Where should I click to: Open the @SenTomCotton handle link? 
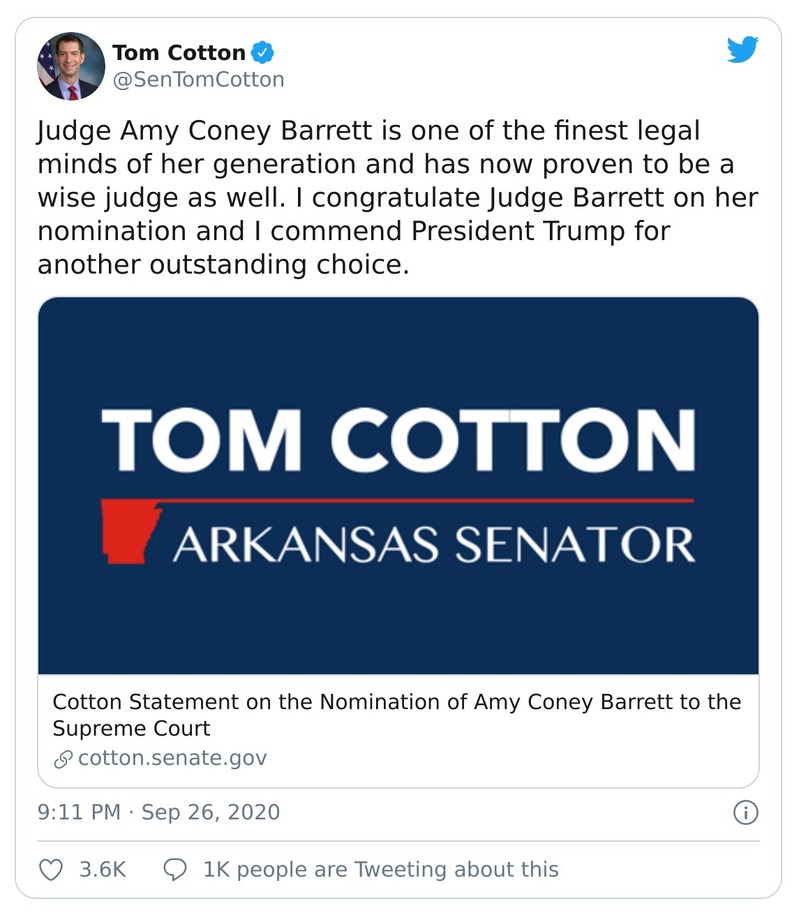198,79
